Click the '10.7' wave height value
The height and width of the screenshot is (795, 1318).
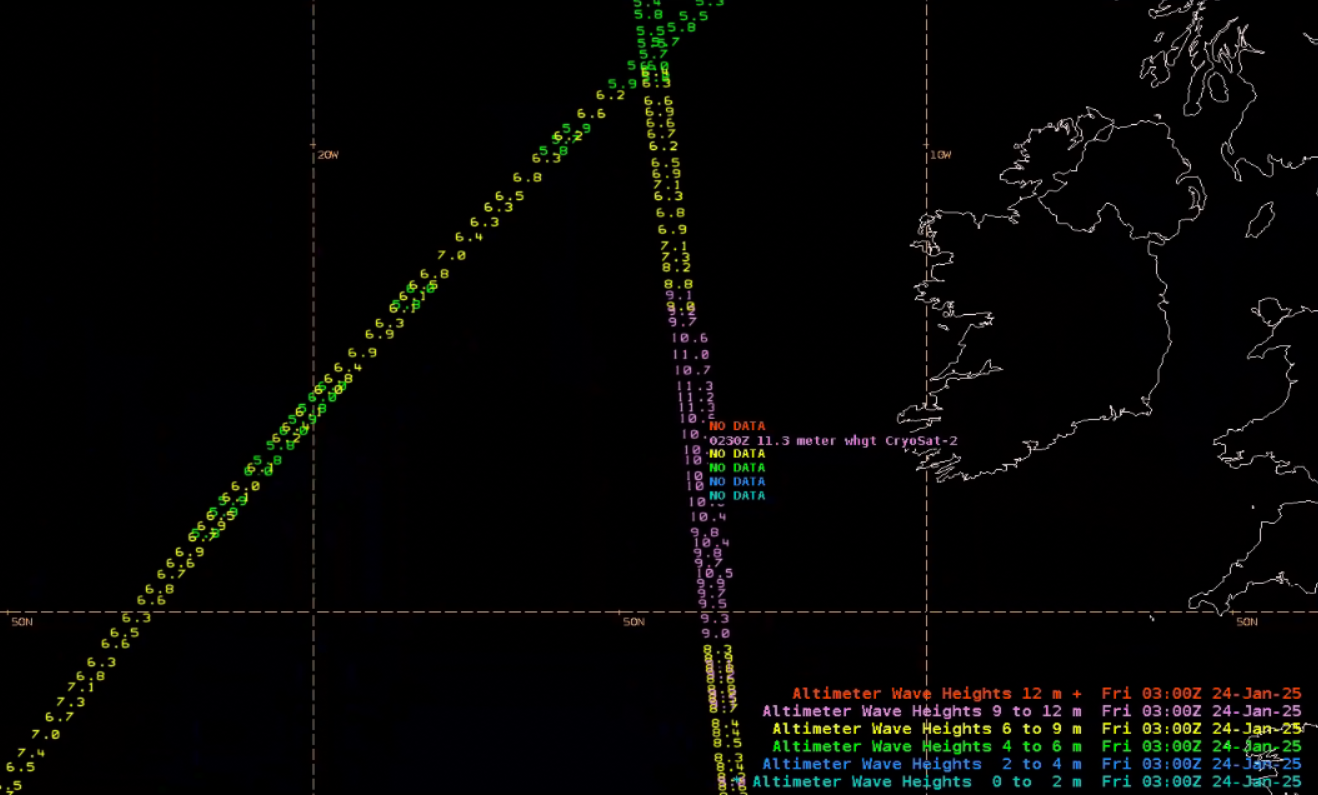coord(693,370)
